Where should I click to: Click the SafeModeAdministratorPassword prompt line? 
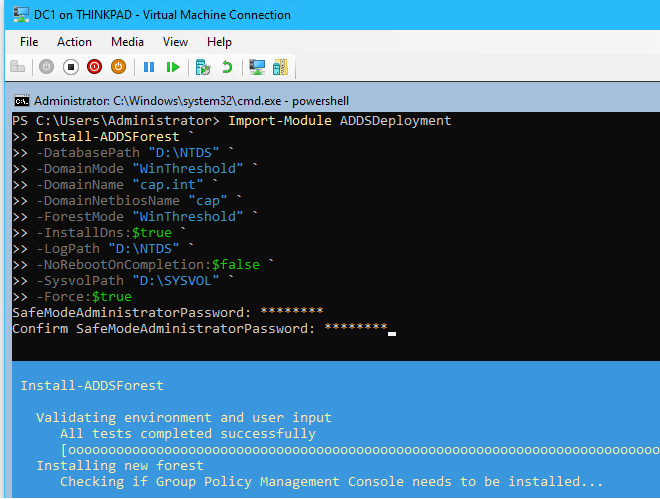[168, 313]
